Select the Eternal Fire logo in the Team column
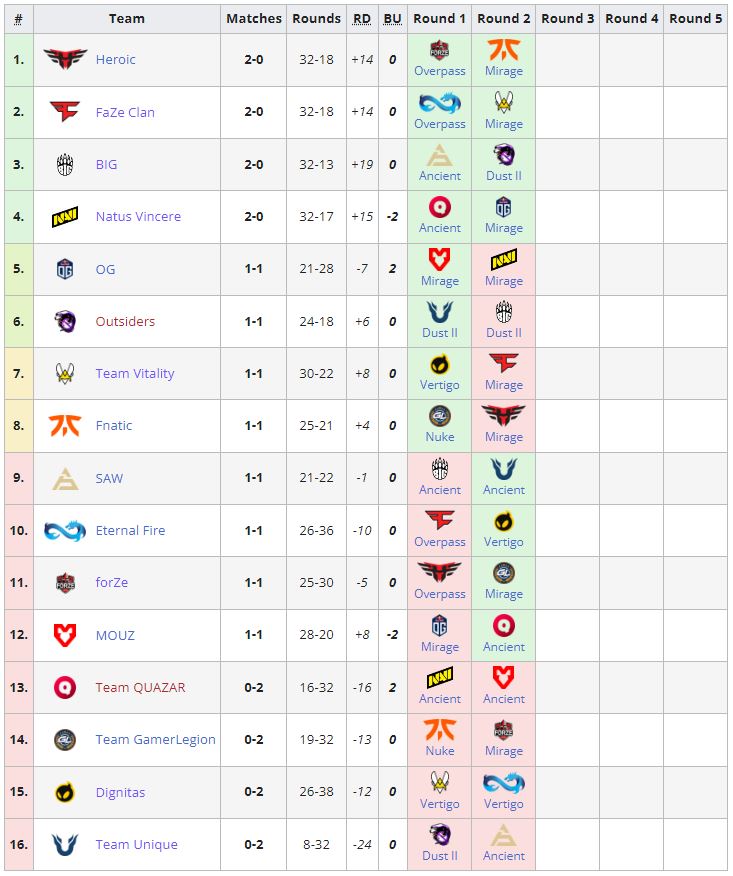The width and height of the screenshot is (733, 876). click(x=65, y=531)
